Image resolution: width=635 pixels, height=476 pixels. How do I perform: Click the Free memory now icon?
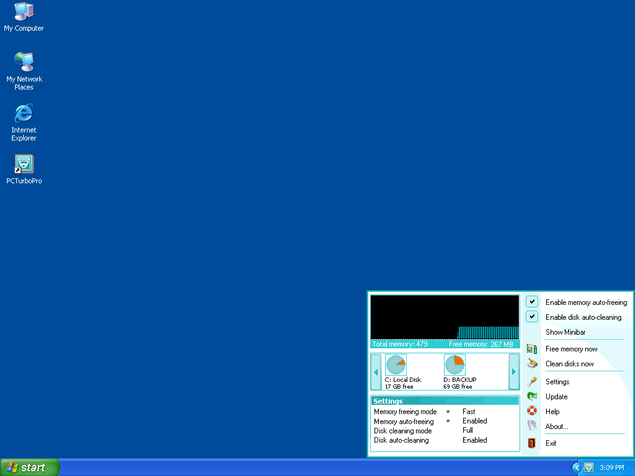(532, 349)
